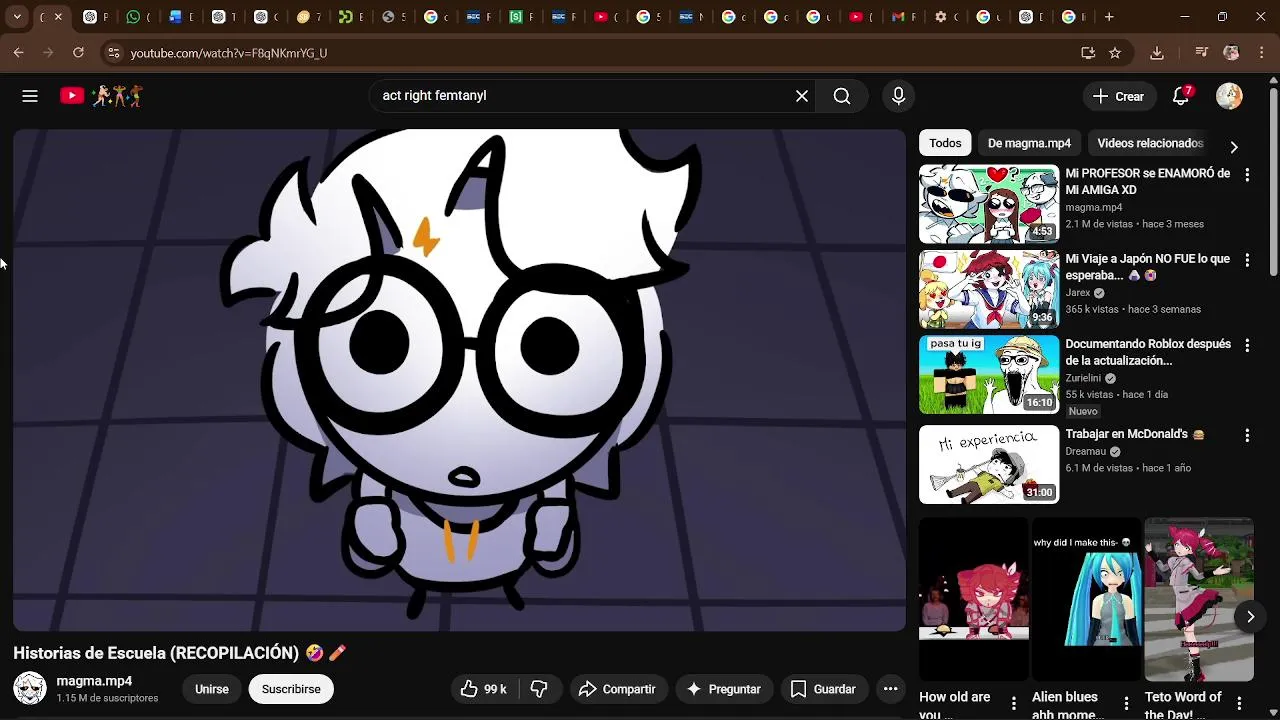
Task: Click the Crear button
Action: (1119, 96)
